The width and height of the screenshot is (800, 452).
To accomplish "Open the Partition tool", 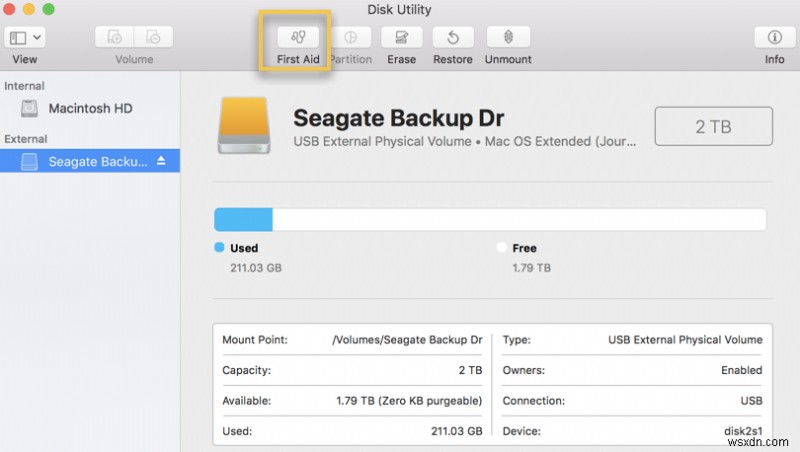I will 351,37.
